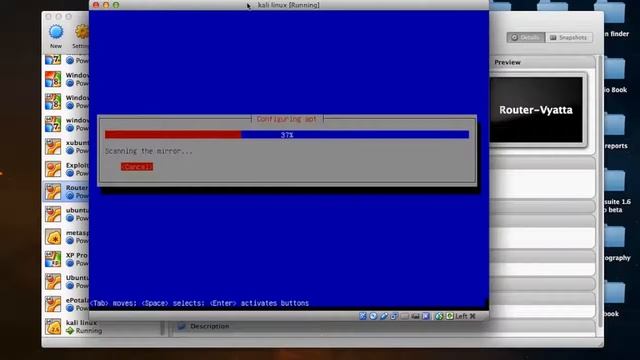This screenshot has height=360, width=640.
Task: Select the xubuntu VM entry
Action: pos(66,147)
